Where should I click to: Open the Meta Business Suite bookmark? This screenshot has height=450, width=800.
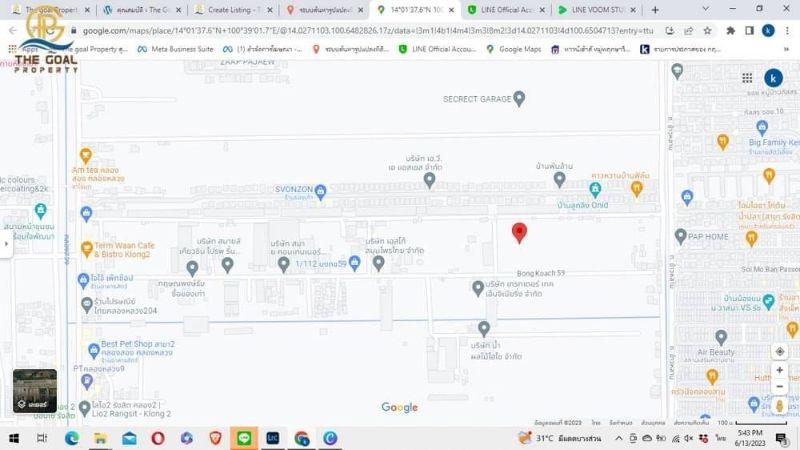coord(175,49)
